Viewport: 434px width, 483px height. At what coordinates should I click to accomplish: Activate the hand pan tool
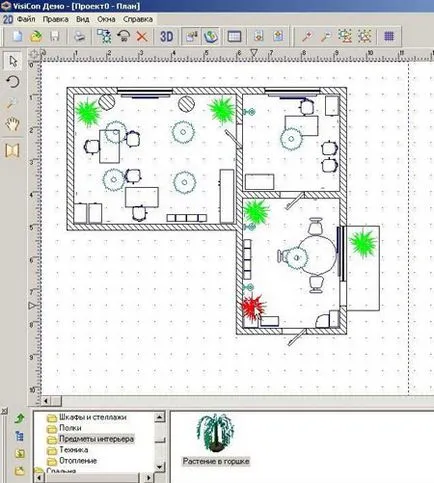tap(13, 124)
